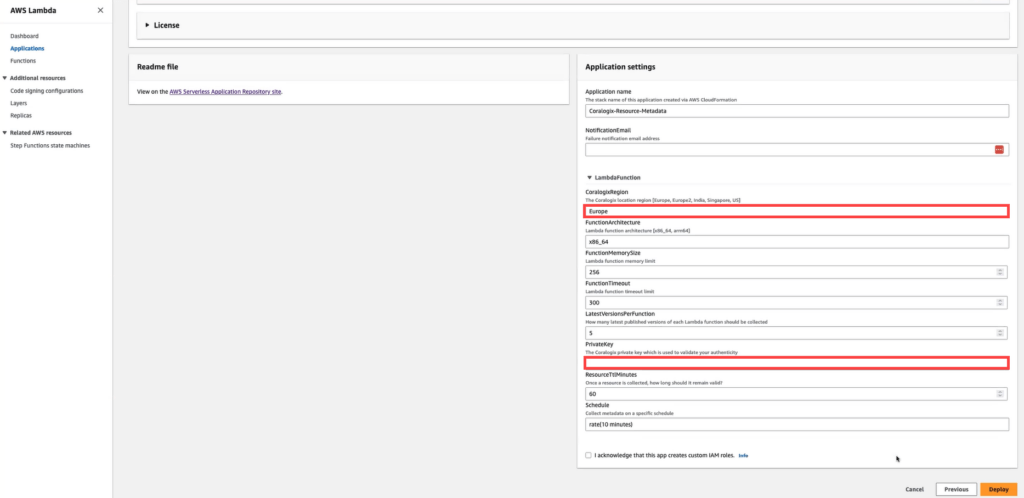The image size is (1024, 498).
Task: Click red password manager icon in NotificationEmail
Action: coord(999,149)
